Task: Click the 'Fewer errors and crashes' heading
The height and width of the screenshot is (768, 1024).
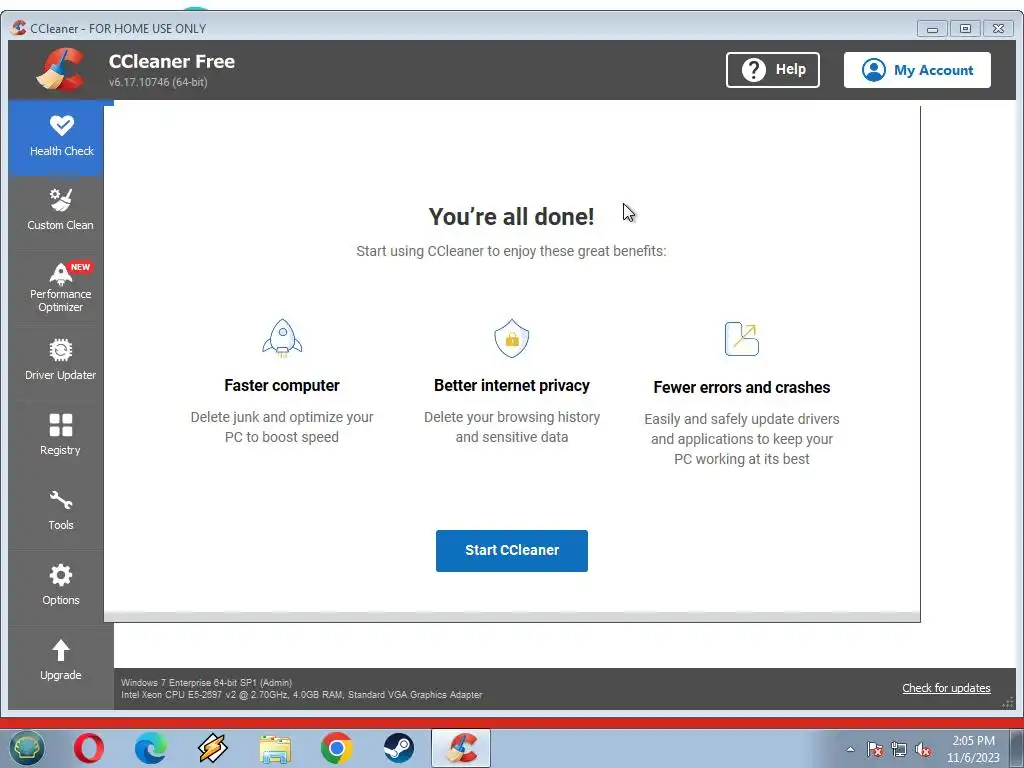Action: click(x=742, y=387)
